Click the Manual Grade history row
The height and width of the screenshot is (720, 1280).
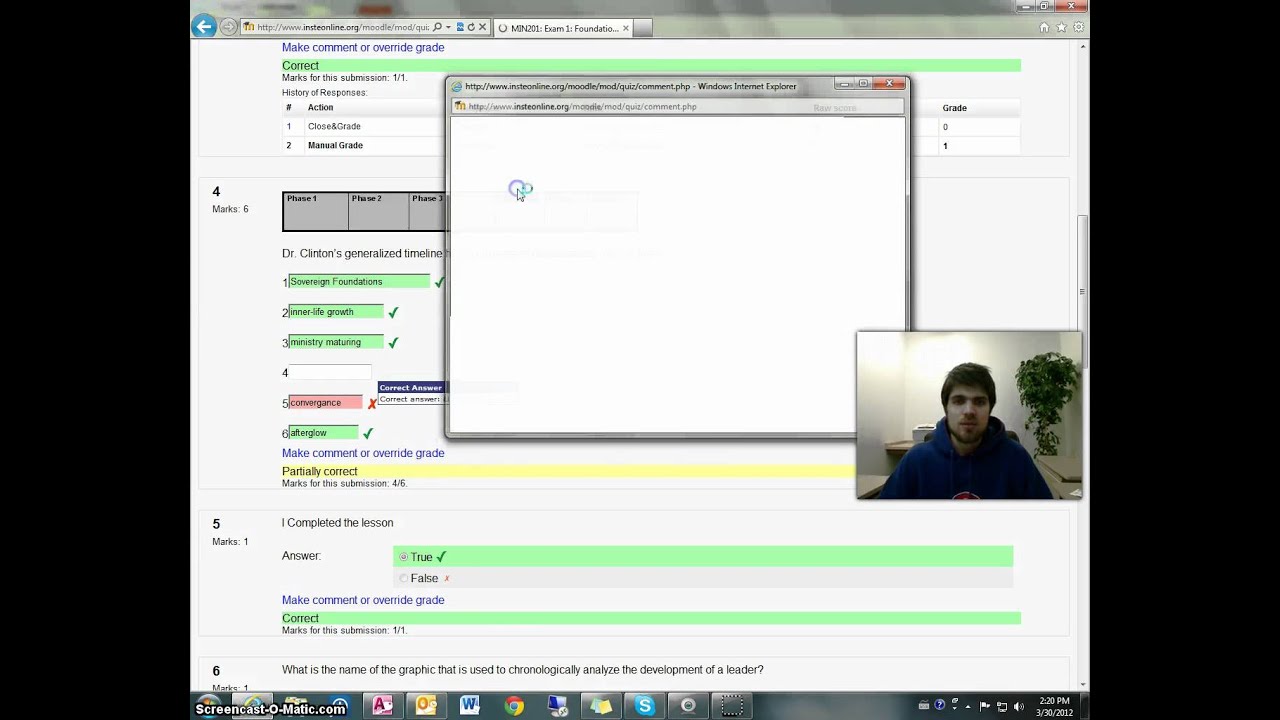click(650, 145)
